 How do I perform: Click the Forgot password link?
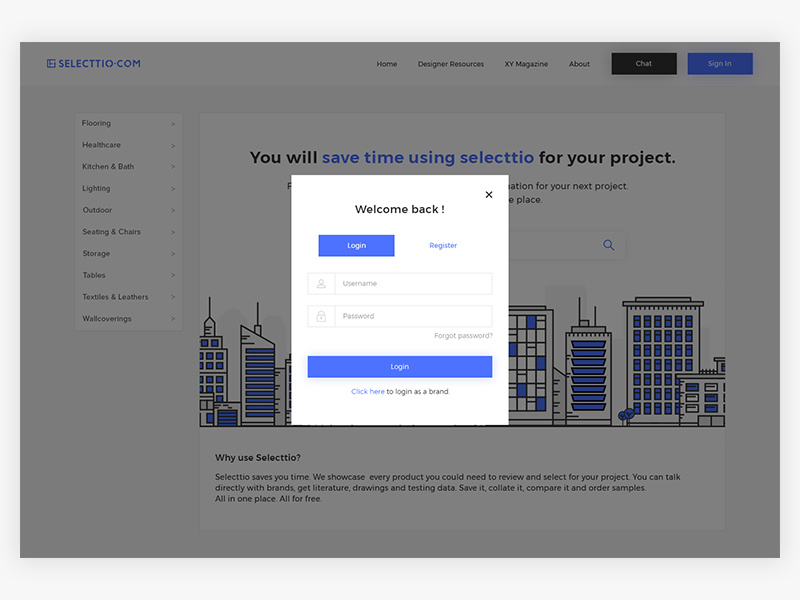464,335
